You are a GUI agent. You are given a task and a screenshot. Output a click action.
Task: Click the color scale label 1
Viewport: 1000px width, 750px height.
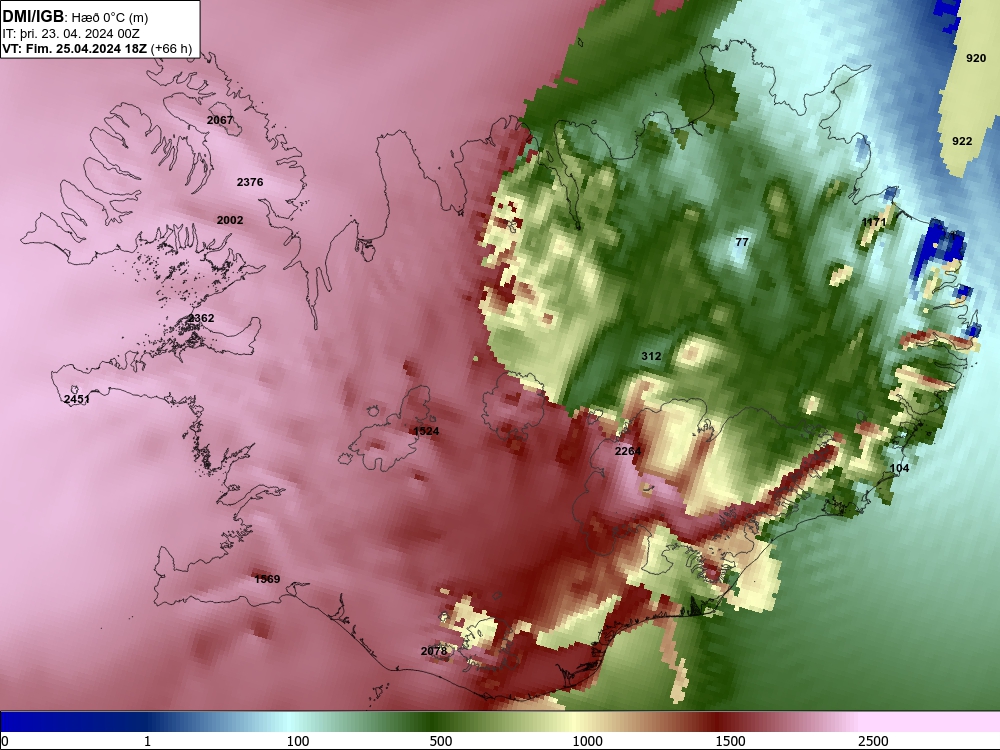coord(147,741)
